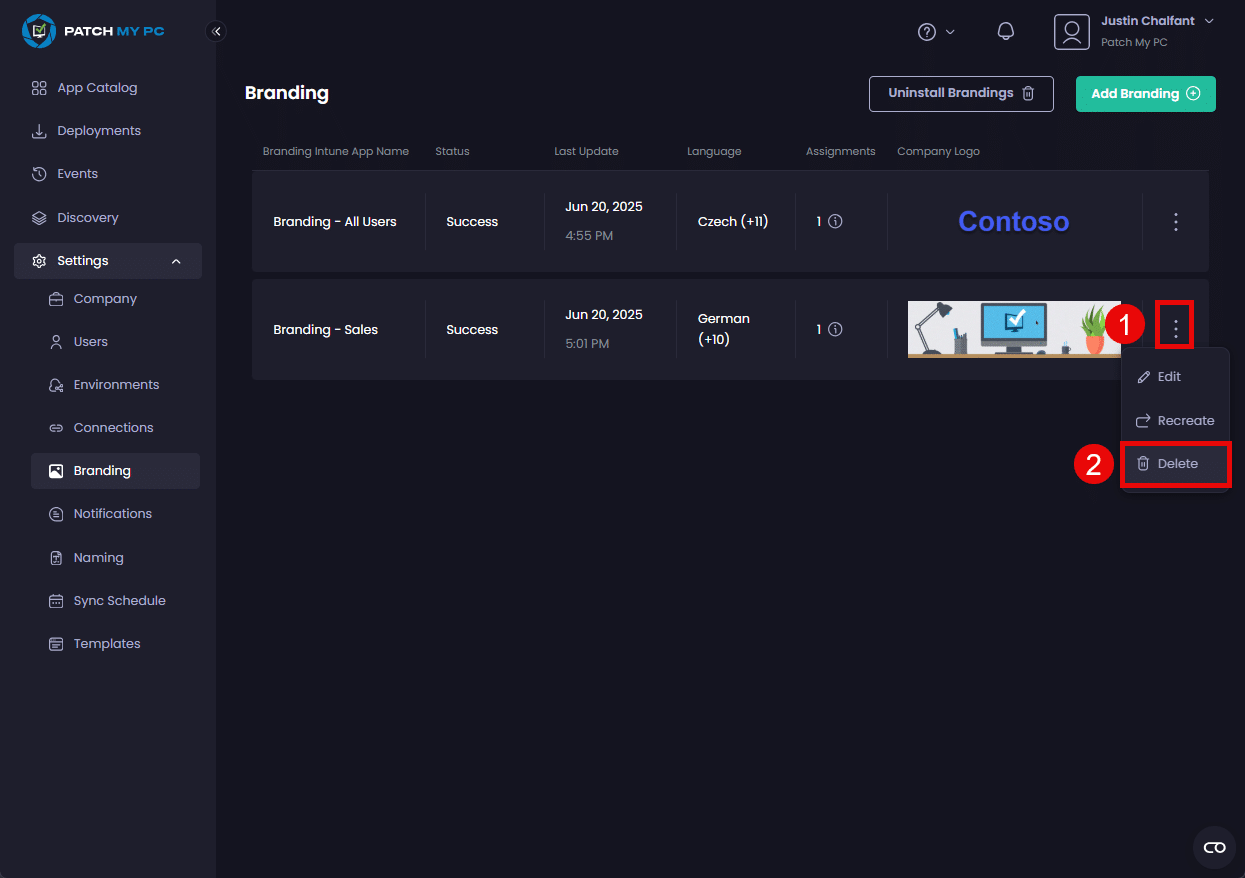
Task: Click the info icon in Branding - Sales assignments
Action: (x=835, y=330)
